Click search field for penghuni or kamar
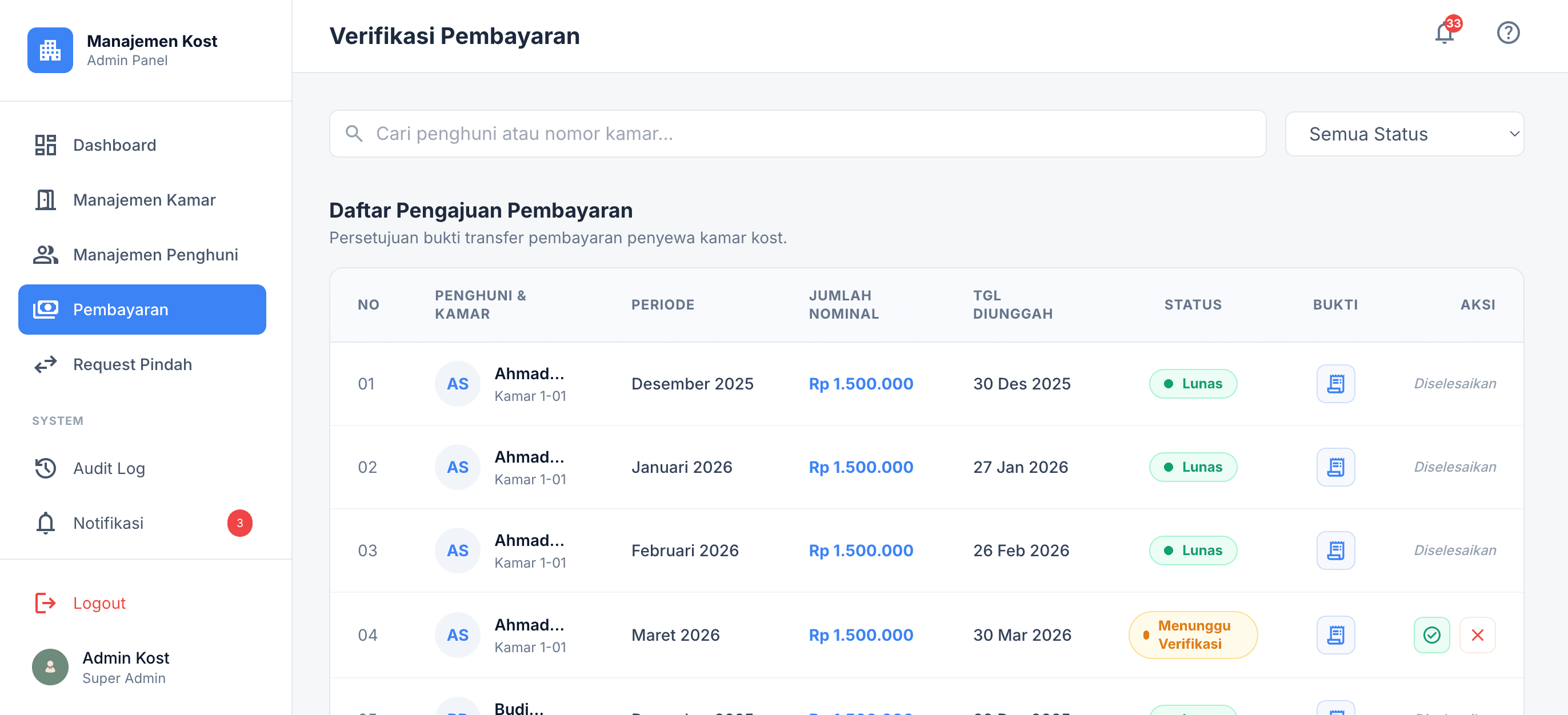The image size is (1568, 715). point(797,134)
